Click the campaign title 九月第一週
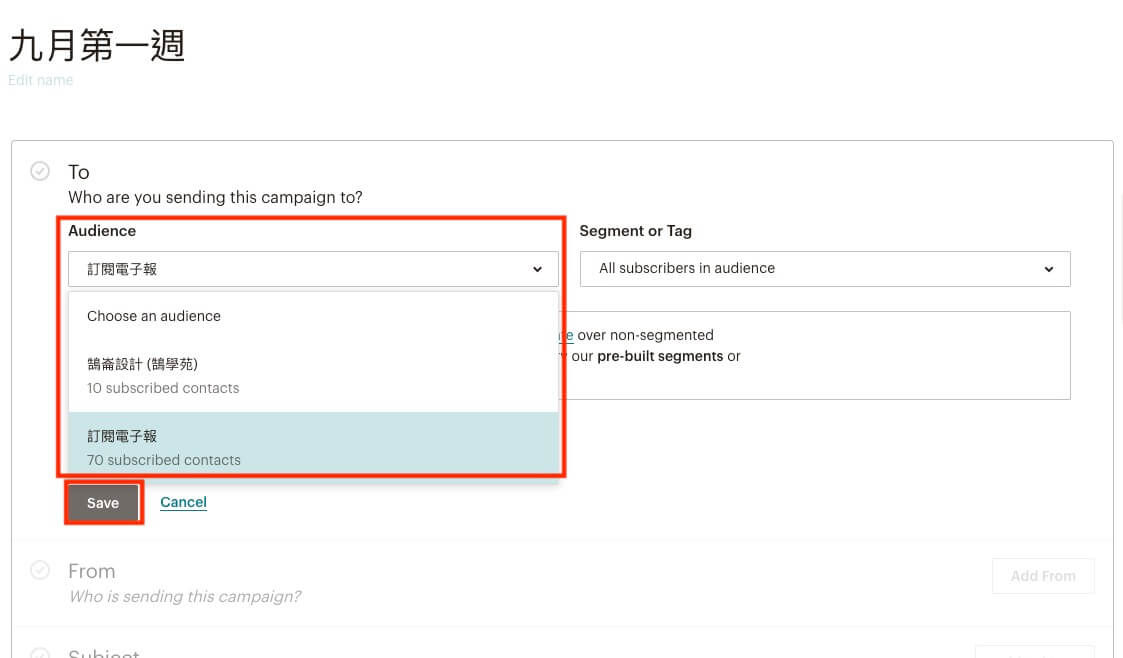1123x658 pixels. pos(97,45)
